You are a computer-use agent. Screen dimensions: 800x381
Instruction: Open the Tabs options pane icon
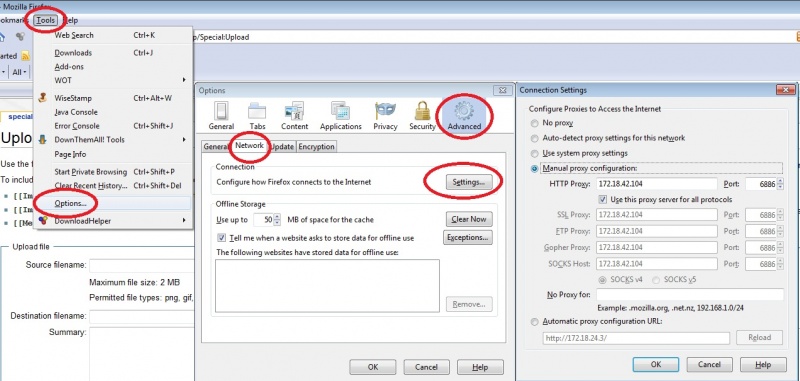[x=257, y=116]
